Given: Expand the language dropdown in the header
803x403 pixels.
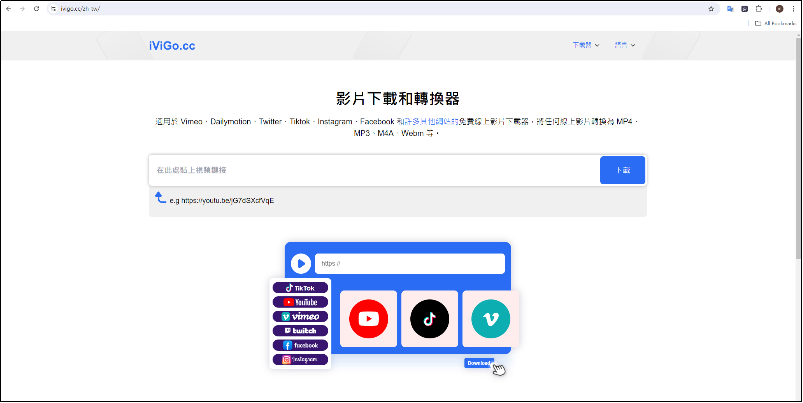Looking at the screenshot, I should click(625, 45).
